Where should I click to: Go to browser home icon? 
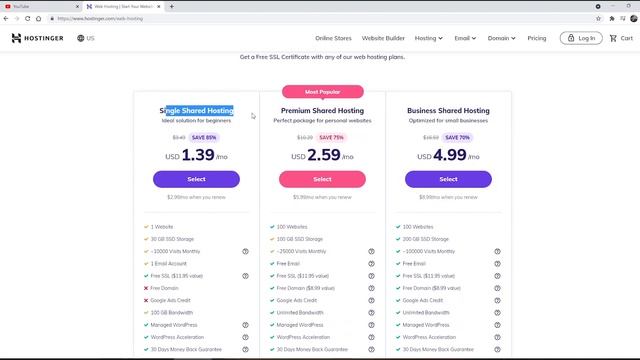click(x=38, y=18)
